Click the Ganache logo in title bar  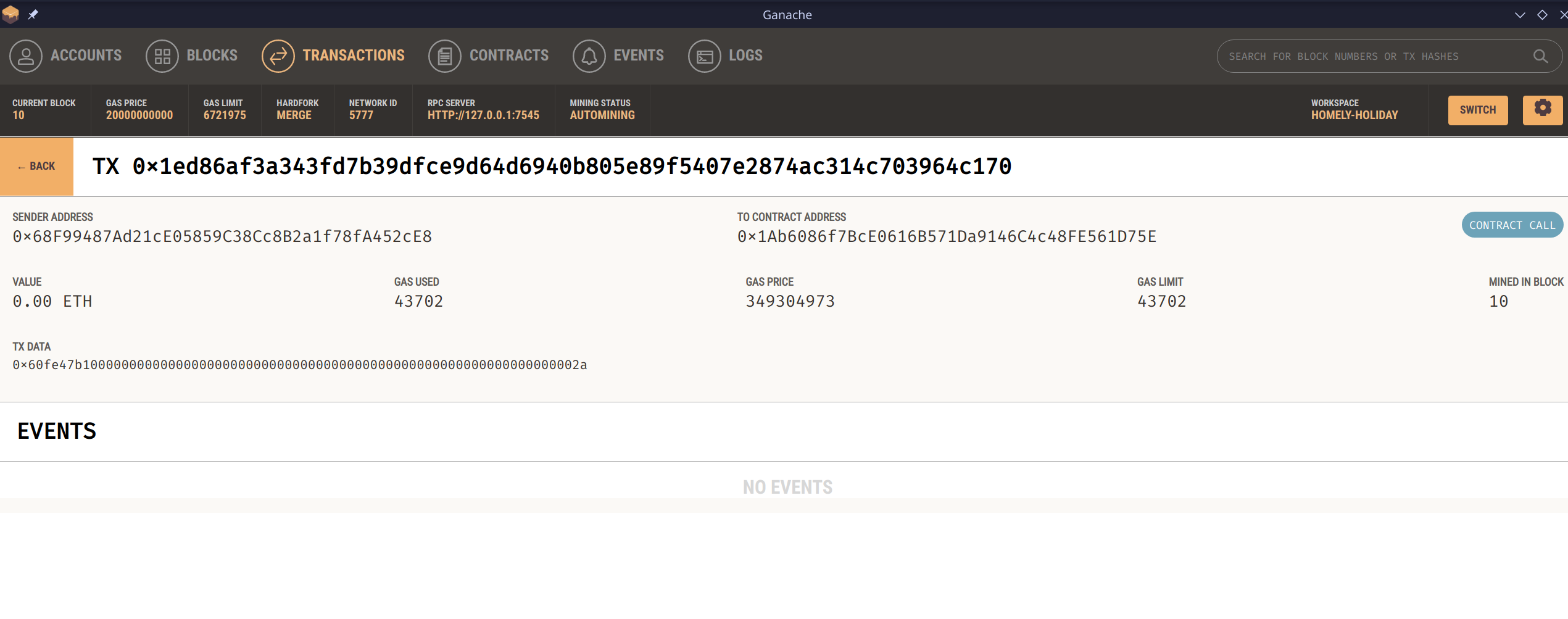[x=10, y=14]
